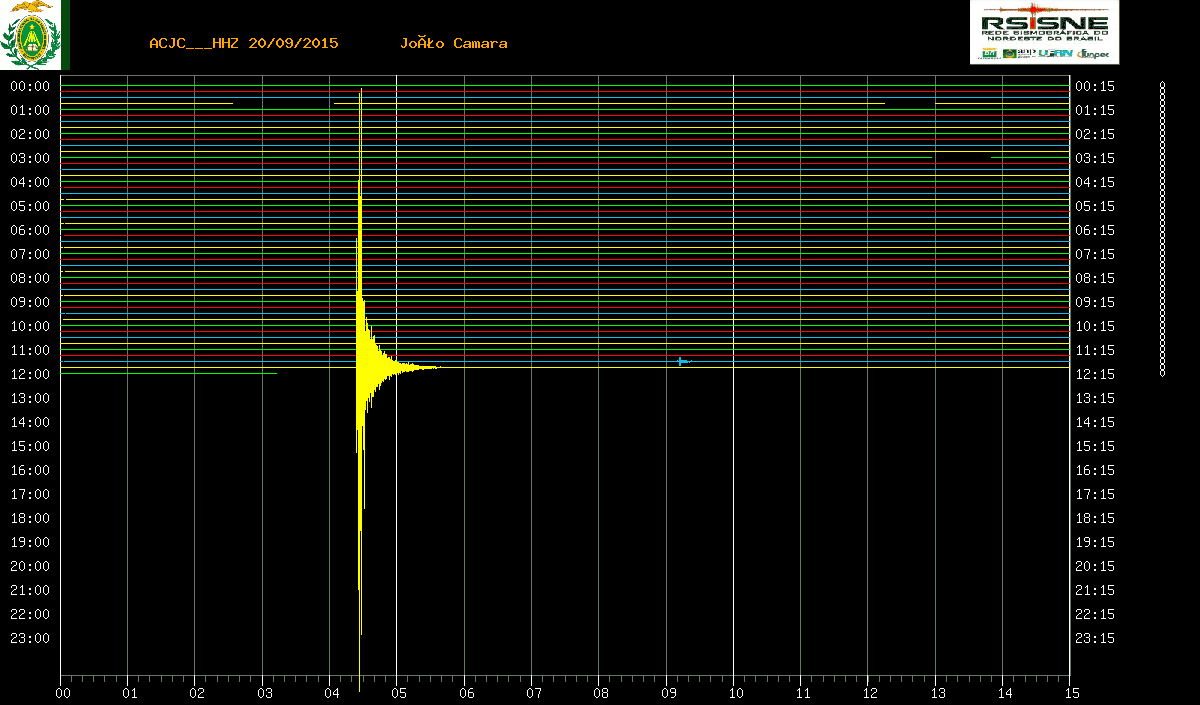
Task: Click minute 15 on bottom axis
Action: (1071, 692)
